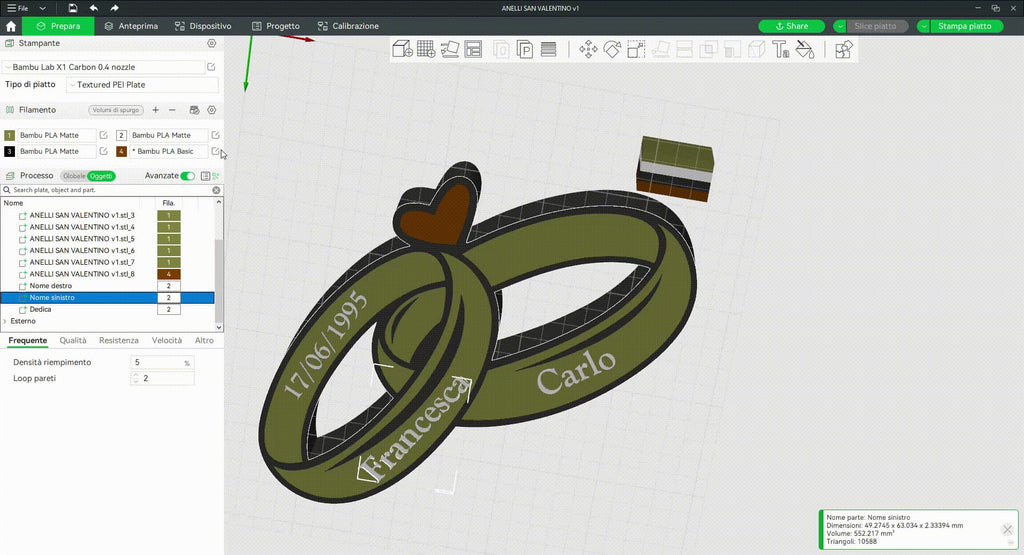Switch process scope to Globale
This screenshot has height=555, width=1024.
coord(74,176)
